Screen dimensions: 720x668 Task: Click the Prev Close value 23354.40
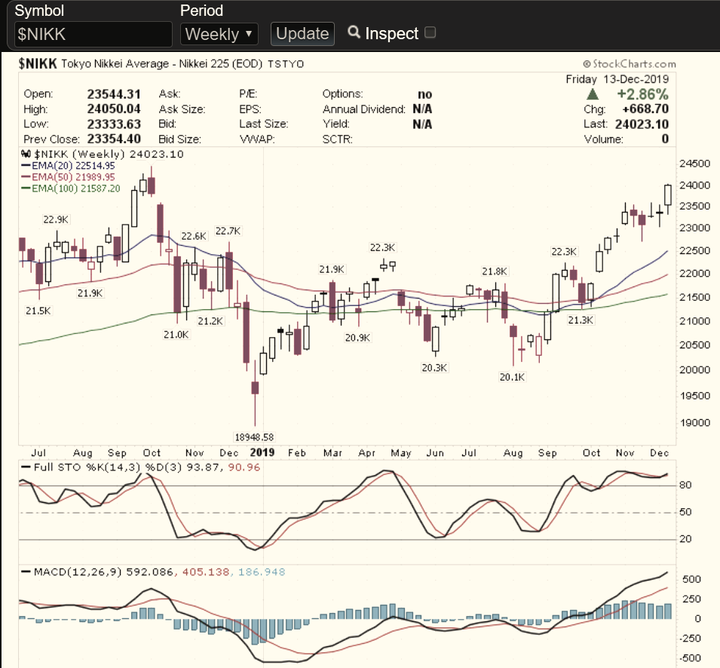(114, 139)
